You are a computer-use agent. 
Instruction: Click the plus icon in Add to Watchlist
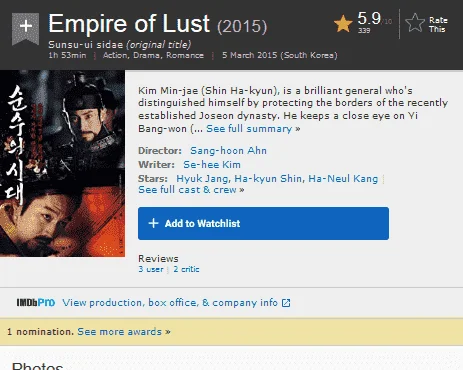click(153, 223)
